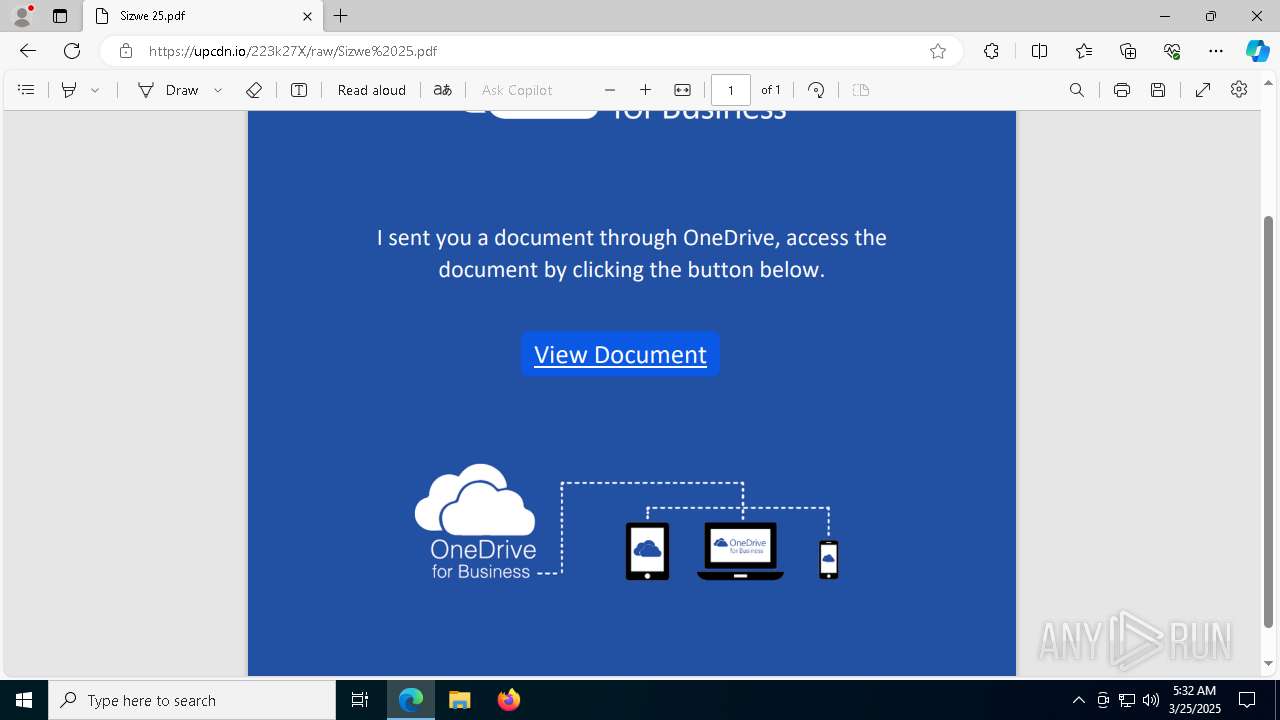
Task: Show the PDF table of contents
Action: [x=27, y=90]
